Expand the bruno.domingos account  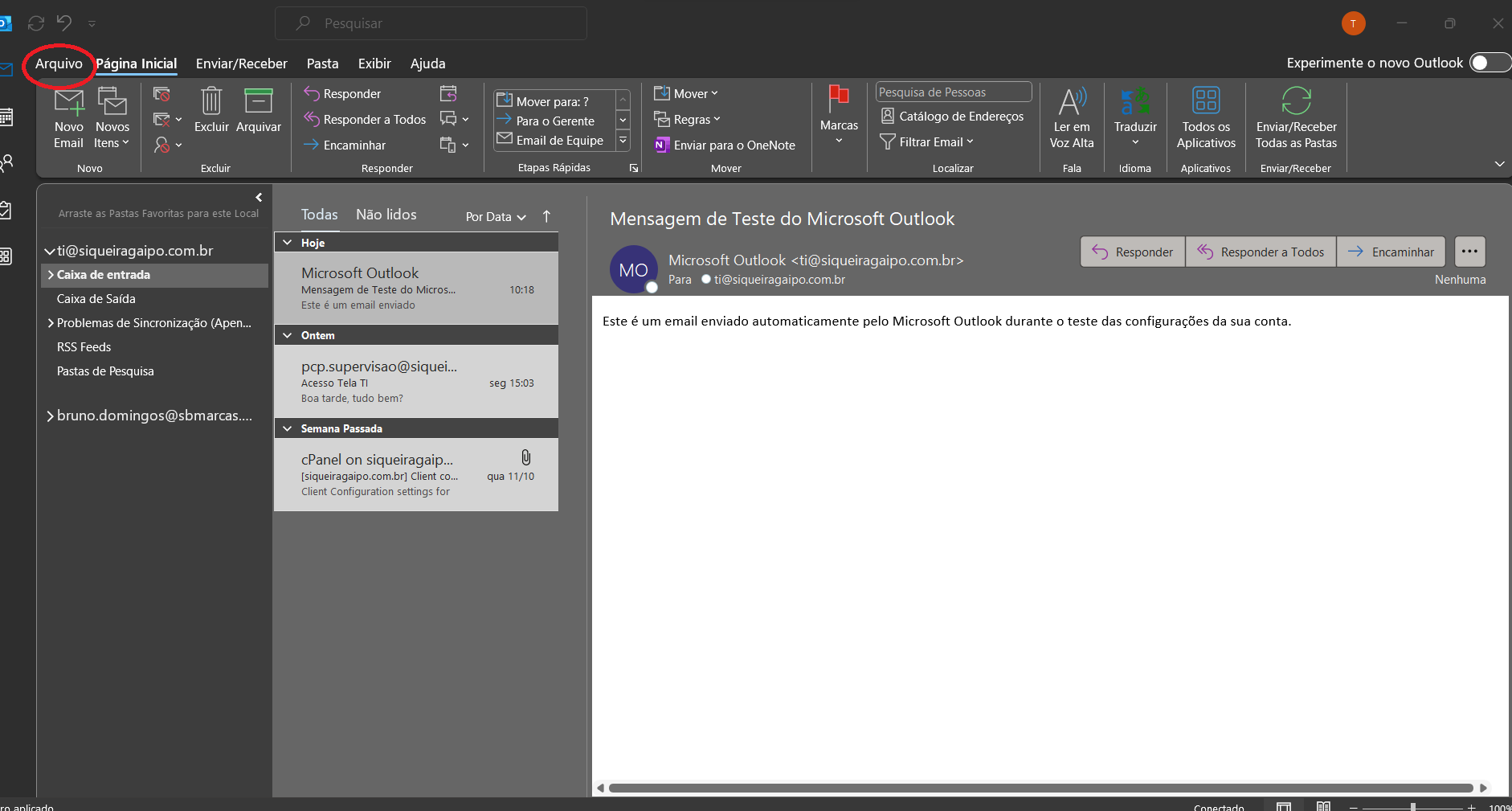(x=51, y=416)
